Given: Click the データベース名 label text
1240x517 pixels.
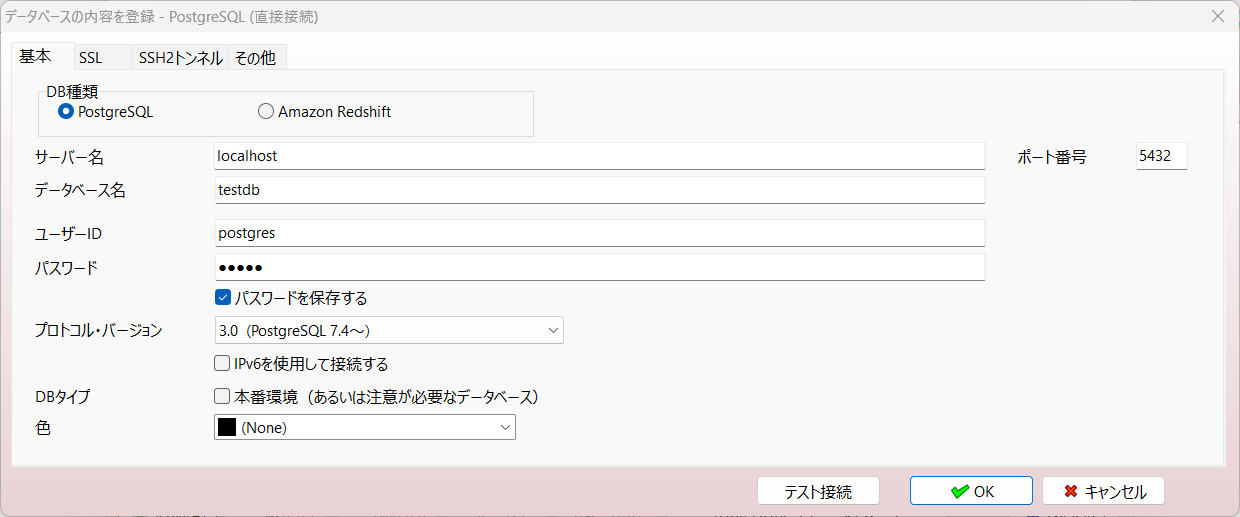Looking at the screenshot, I should (80, 191).
